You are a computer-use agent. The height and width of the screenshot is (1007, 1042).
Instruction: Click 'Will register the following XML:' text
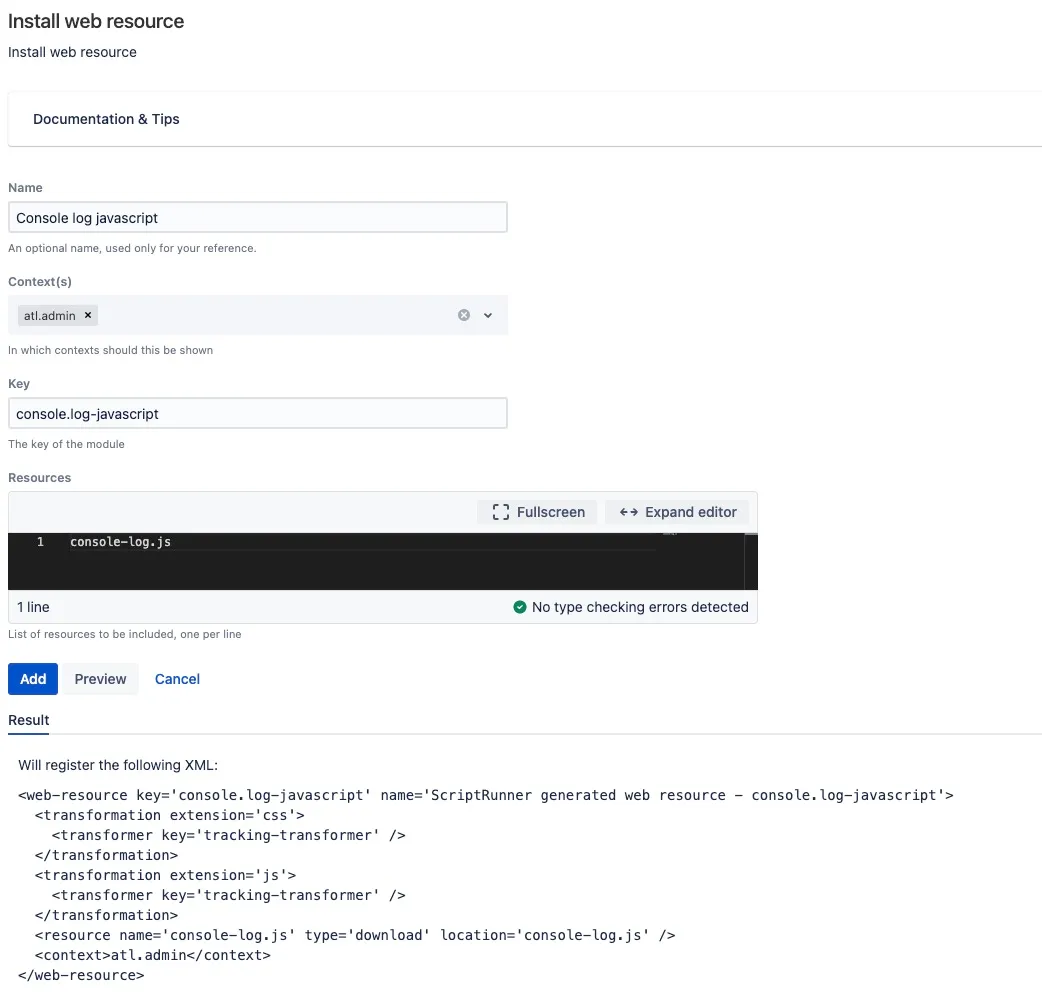click(x=118, y=765)
